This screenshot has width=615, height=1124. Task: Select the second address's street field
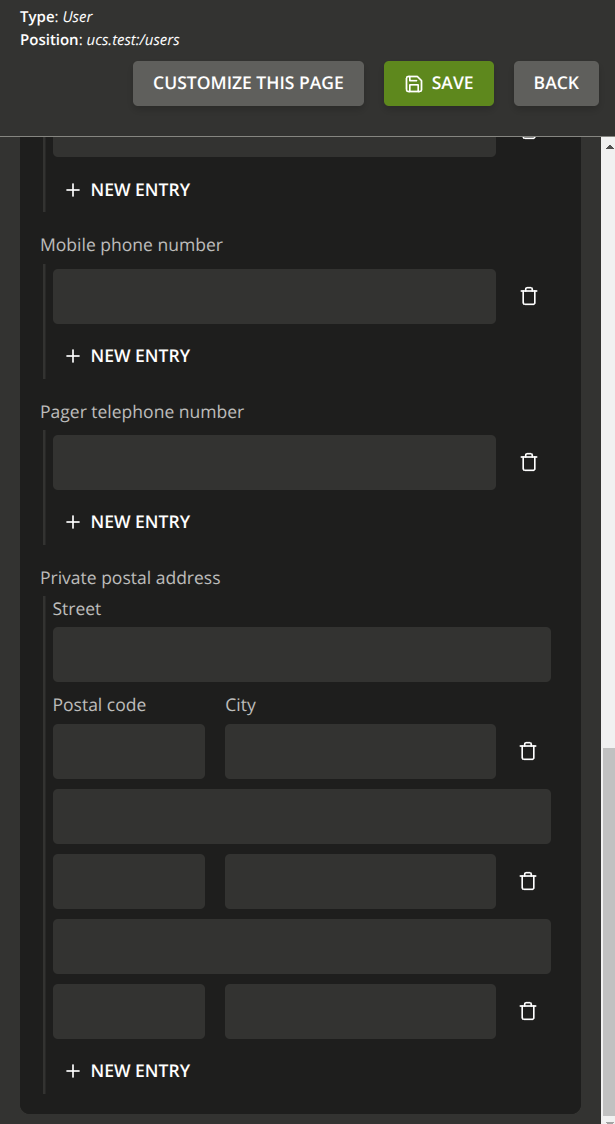tap(301, 816)
